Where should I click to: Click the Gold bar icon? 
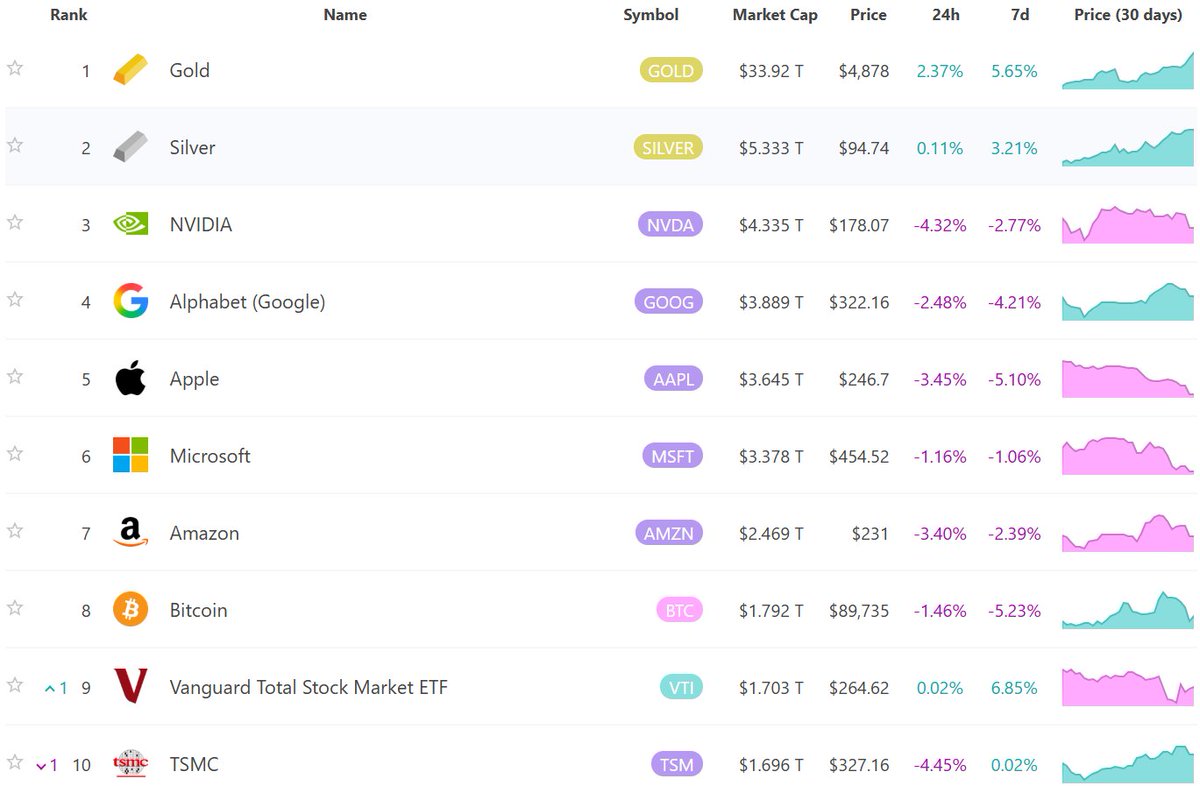[x=130, y=70]
